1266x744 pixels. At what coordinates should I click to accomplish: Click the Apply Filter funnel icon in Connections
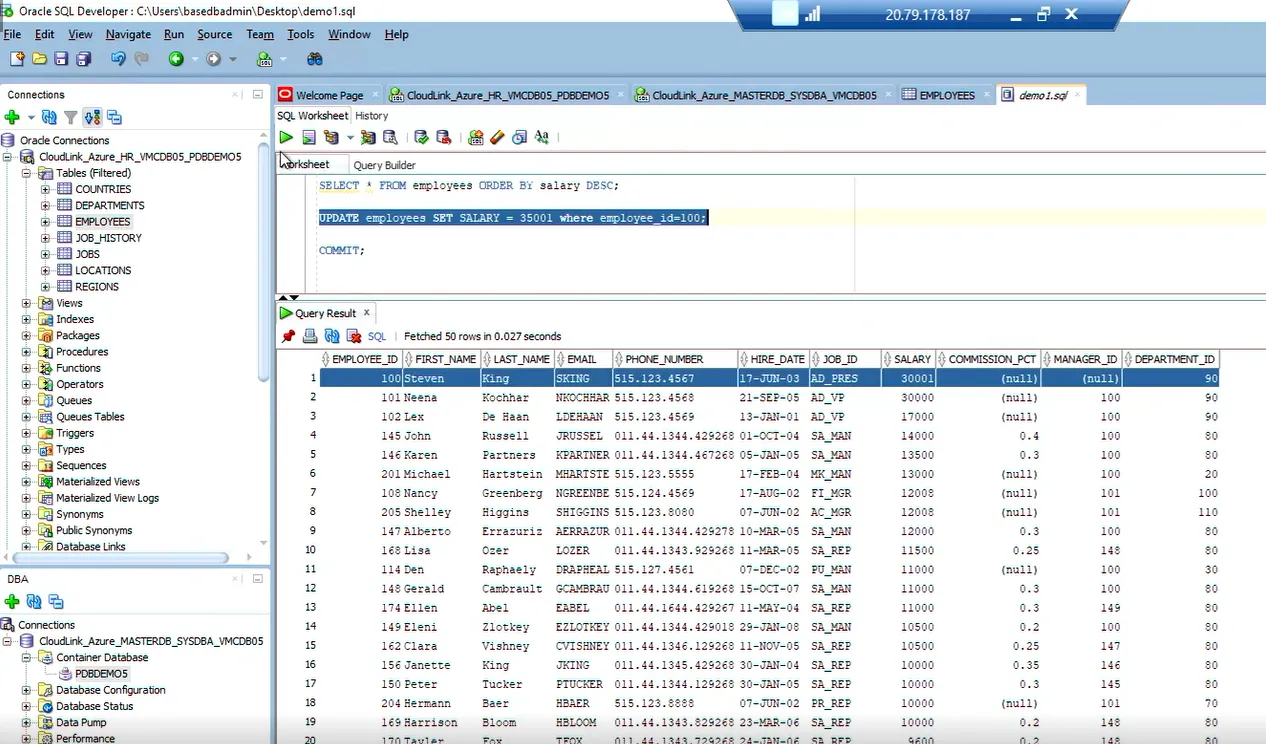[x=71, y=117]
